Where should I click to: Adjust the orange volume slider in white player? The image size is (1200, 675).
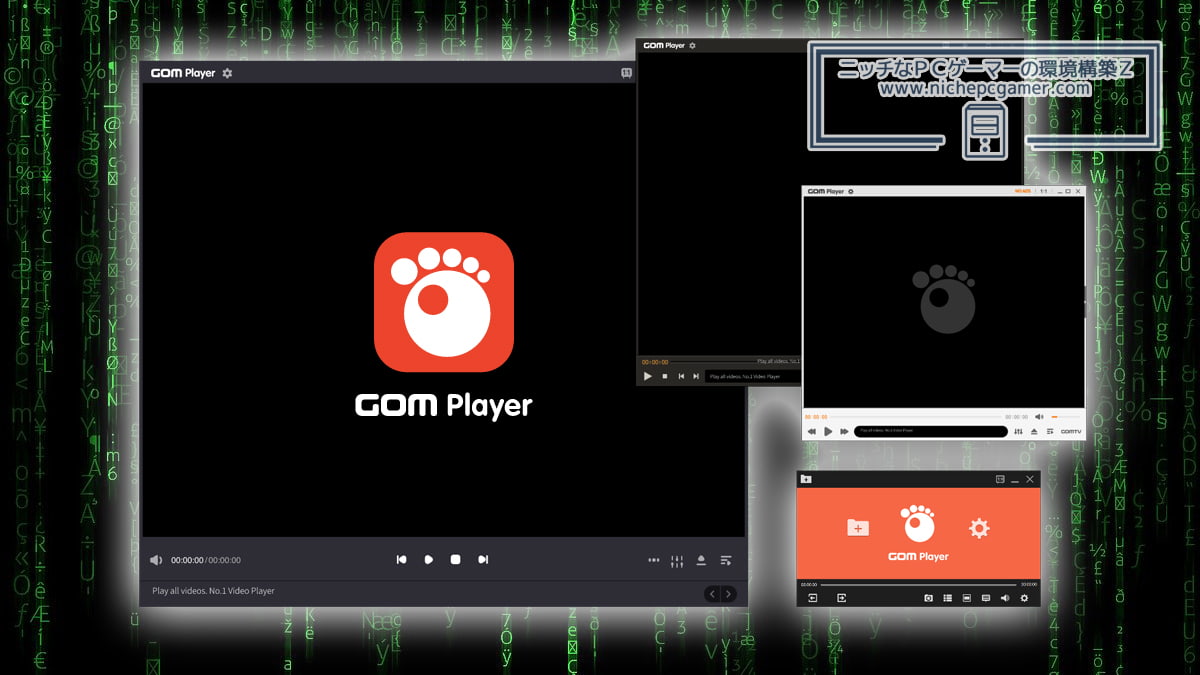[1064, 417]
